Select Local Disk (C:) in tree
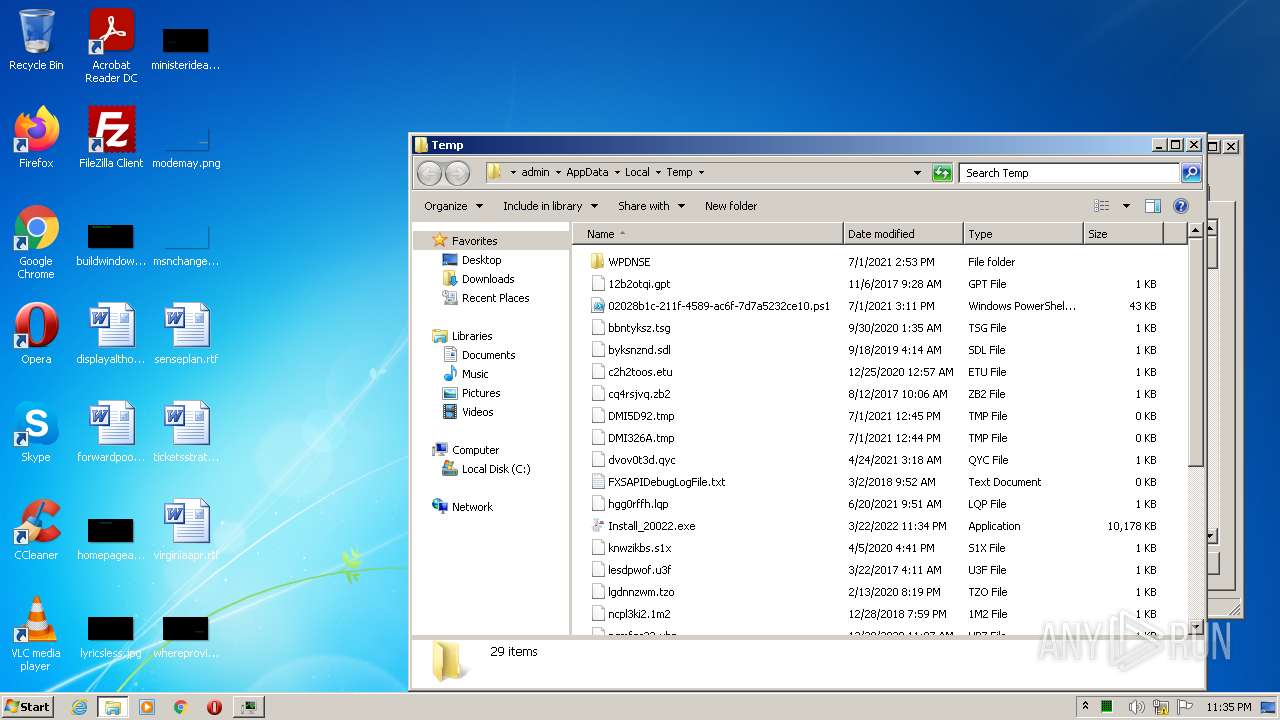Image resolution: width=1280 pixels, height=720 pixels. [x=496, y=469]
